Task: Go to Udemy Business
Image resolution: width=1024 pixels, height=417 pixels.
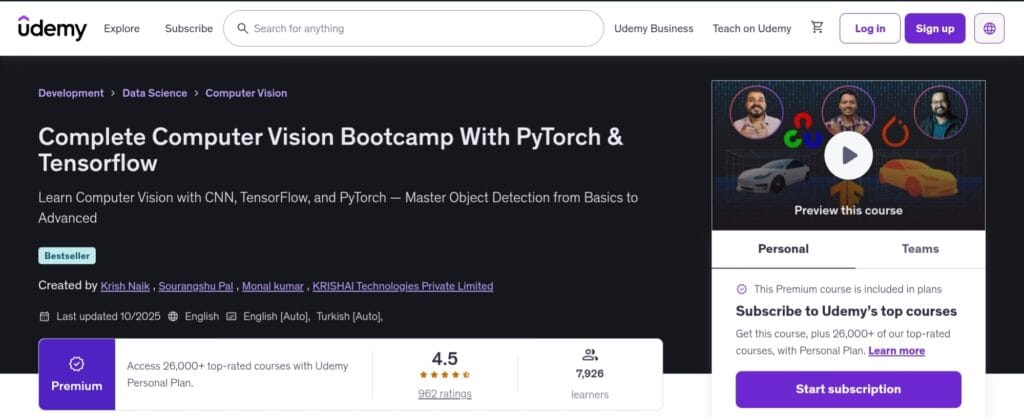Action: pyautogui.click(x=654, y=29)
